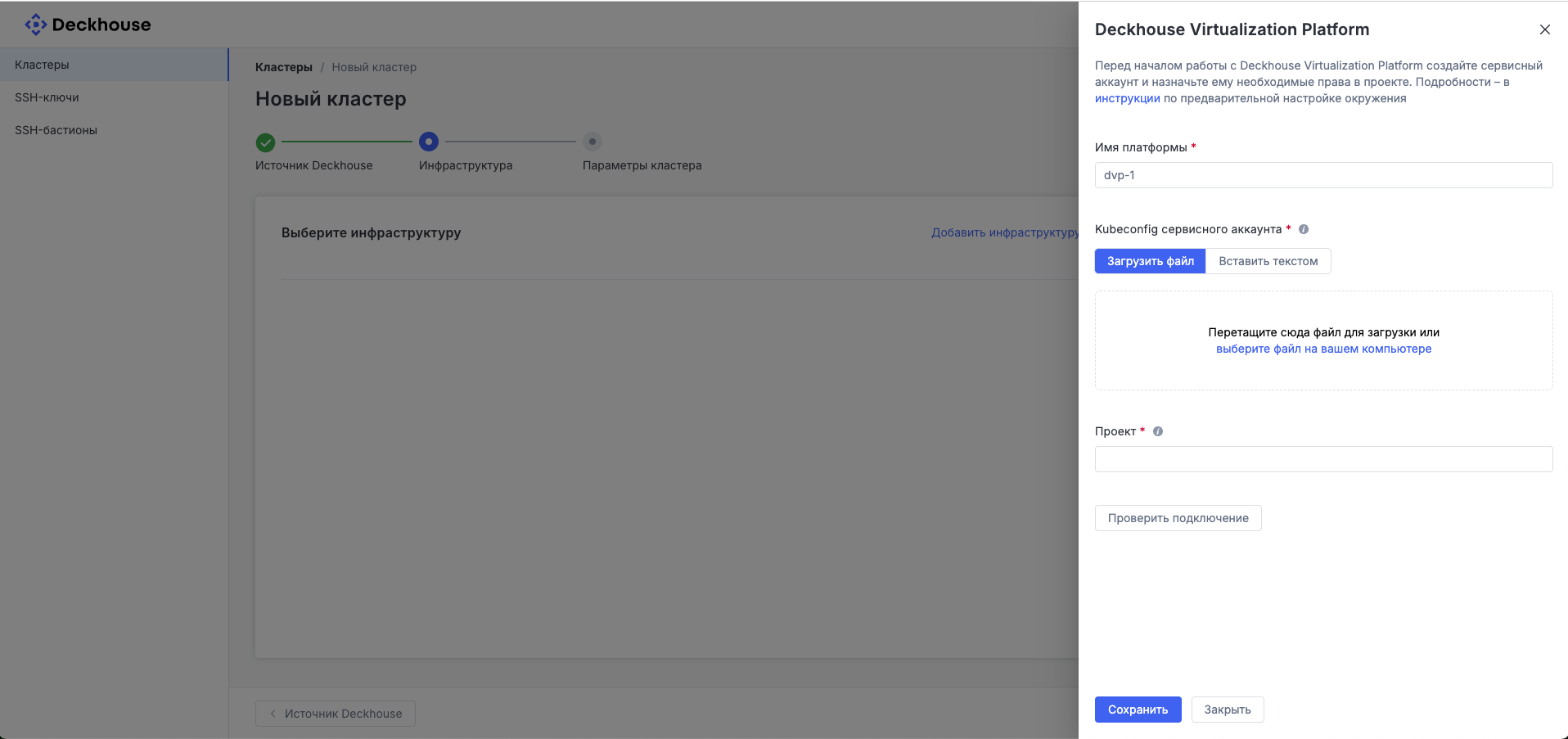Click the active Инфраструктура step circle
Viewport: 1568px width, 739px height.
(x=429, y=142)
